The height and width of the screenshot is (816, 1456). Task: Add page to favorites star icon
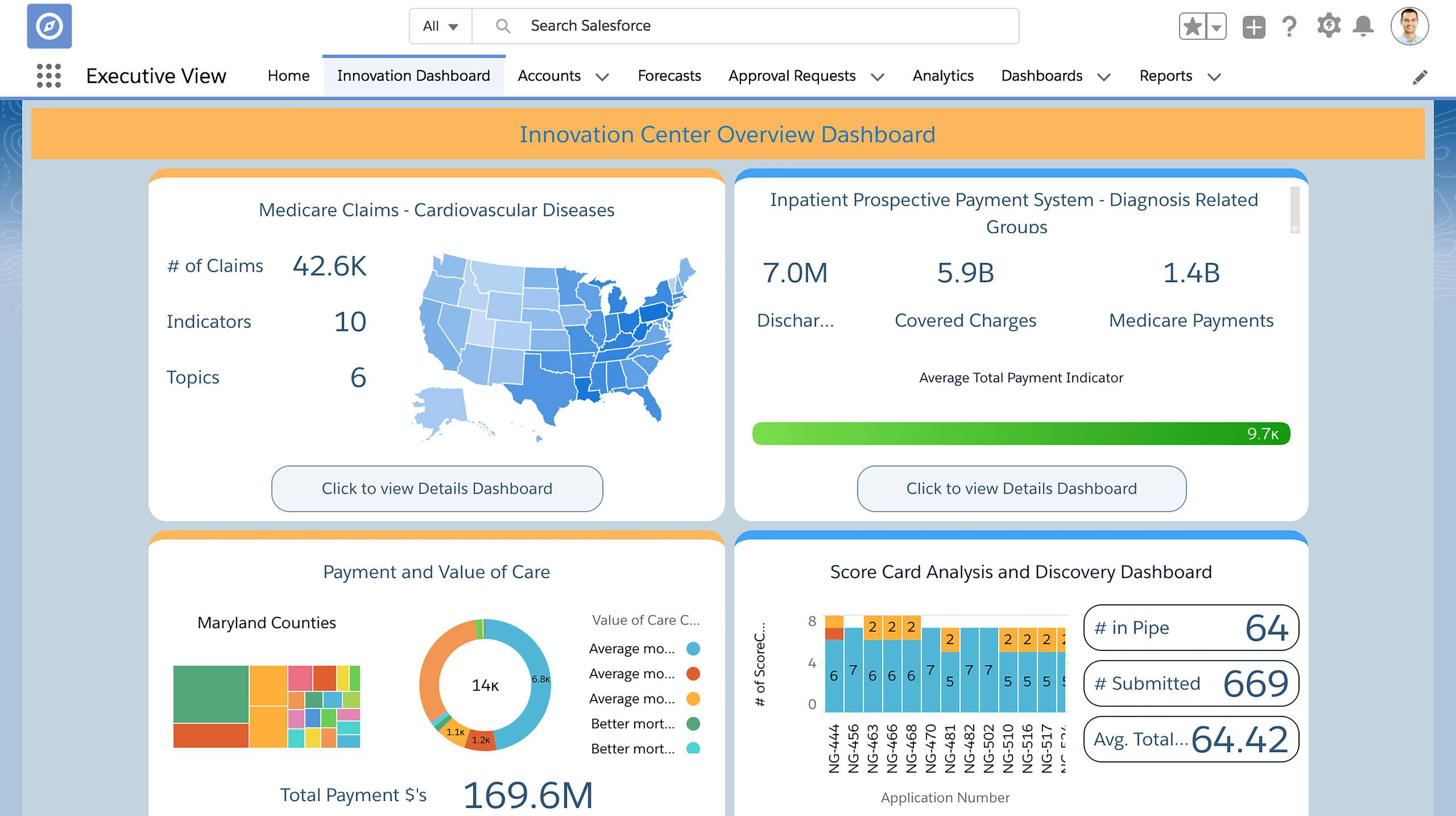coord(1193,27)
